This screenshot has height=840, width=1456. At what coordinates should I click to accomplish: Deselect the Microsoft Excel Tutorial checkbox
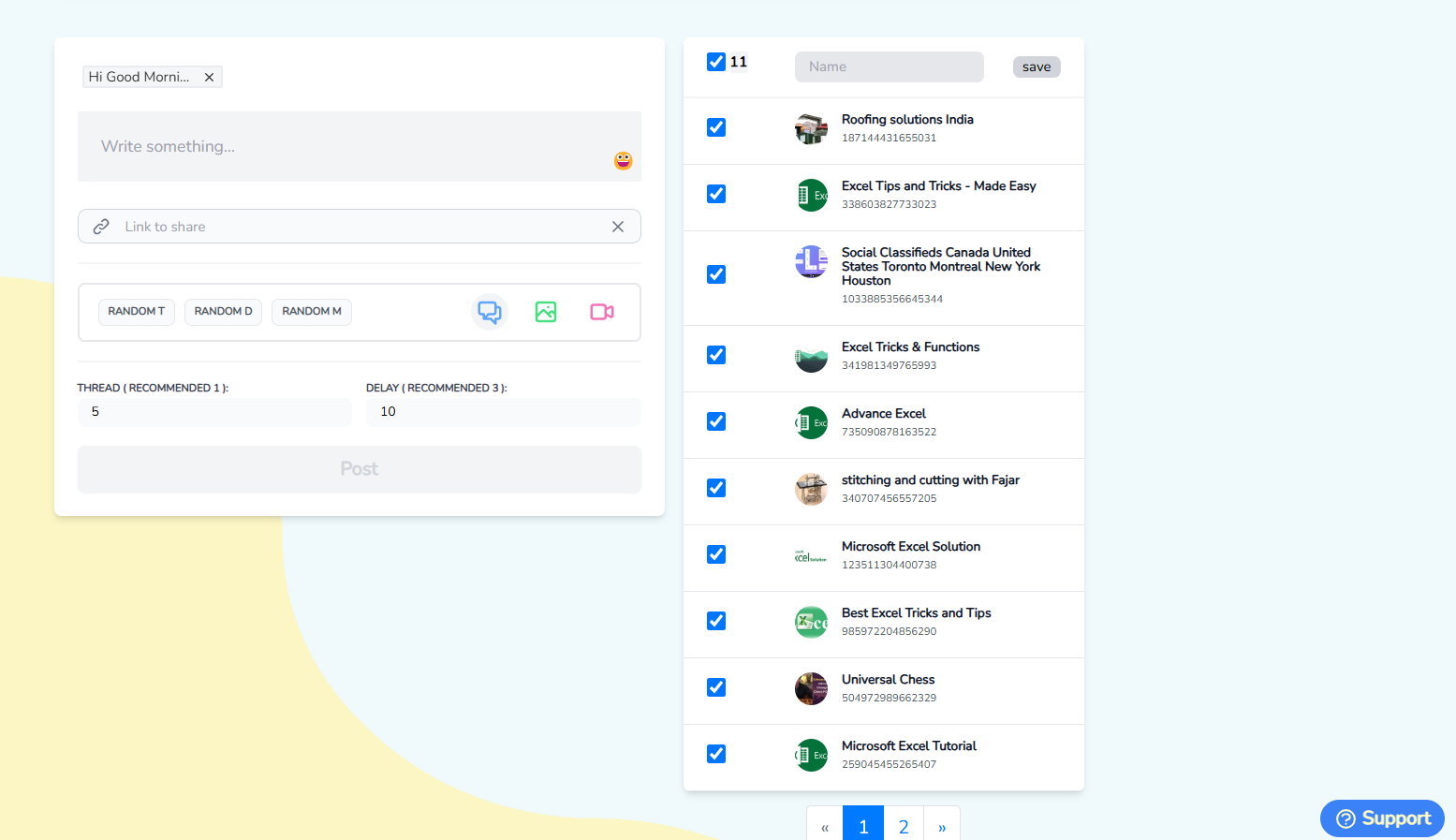[x=716, y=754]
